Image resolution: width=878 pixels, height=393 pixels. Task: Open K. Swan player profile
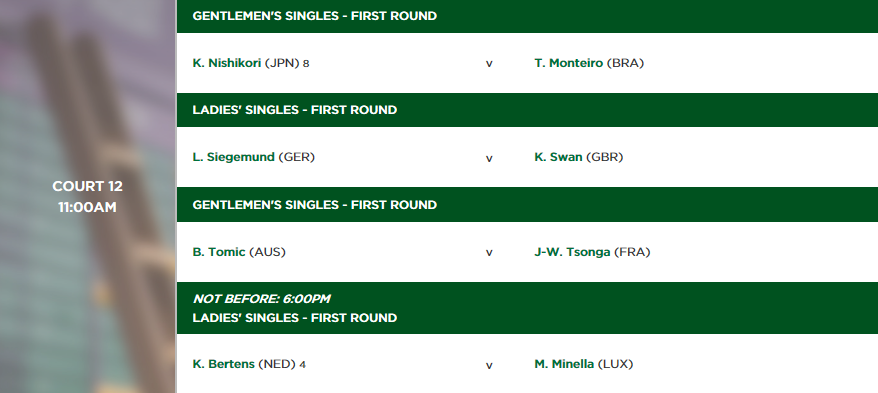tap(558, 157)
